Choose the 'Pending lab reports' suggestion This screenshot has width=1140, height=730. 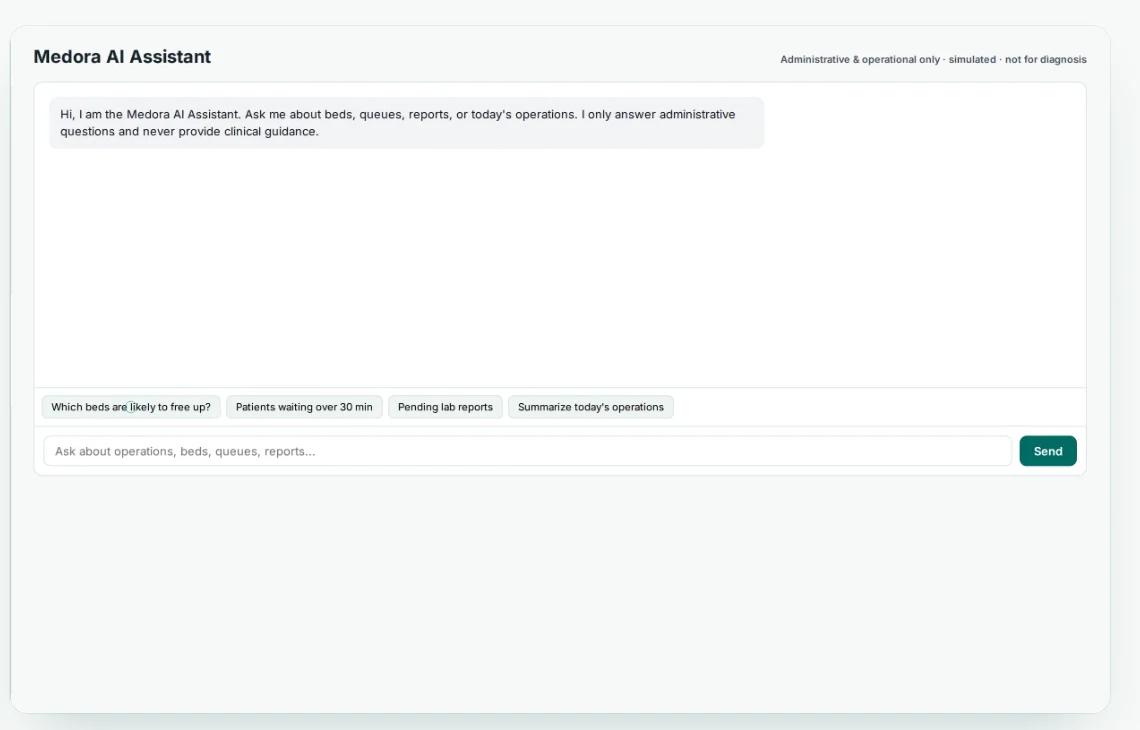(x=445, y=407)
